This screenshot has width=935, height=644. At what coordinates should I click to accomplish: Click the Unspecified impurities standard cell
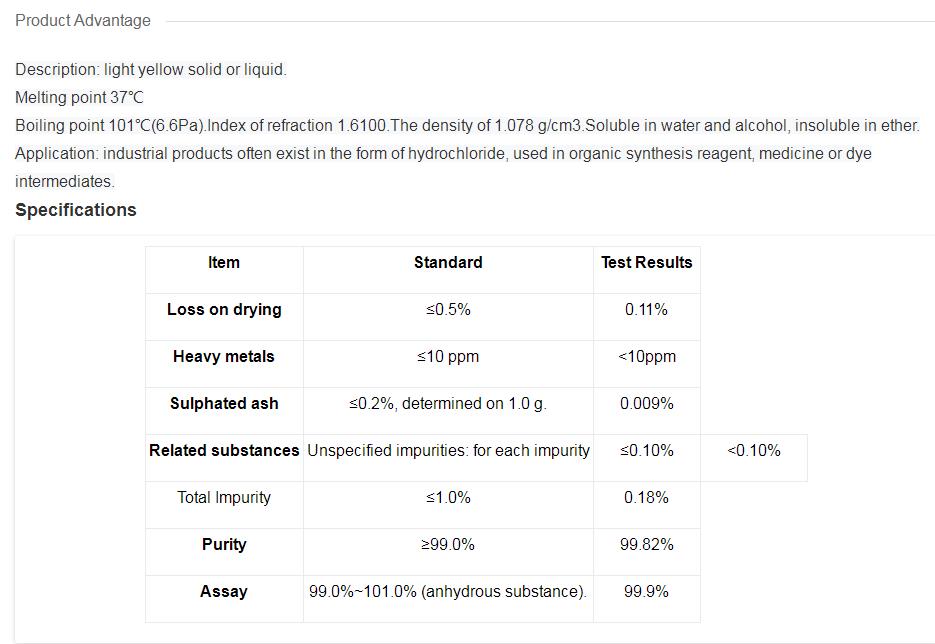point(448,451)
